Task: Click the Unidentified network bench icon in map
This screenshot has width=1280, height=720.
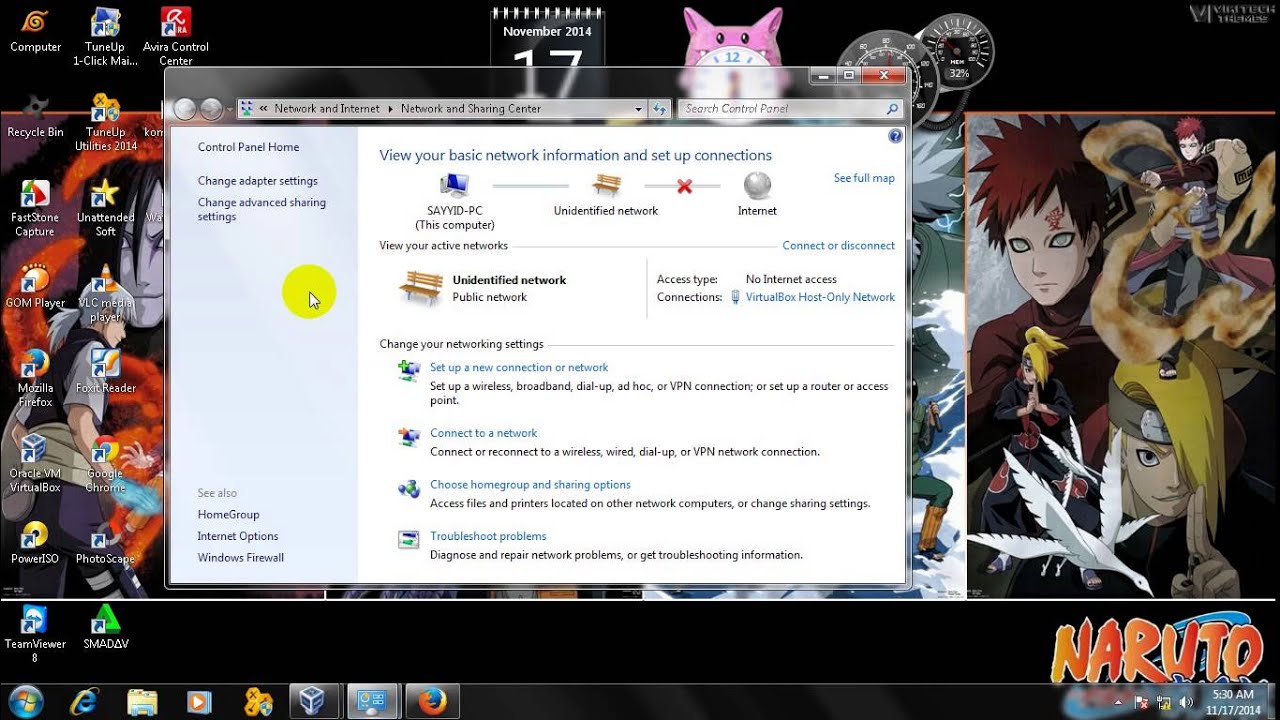Action: click(606, 186)
